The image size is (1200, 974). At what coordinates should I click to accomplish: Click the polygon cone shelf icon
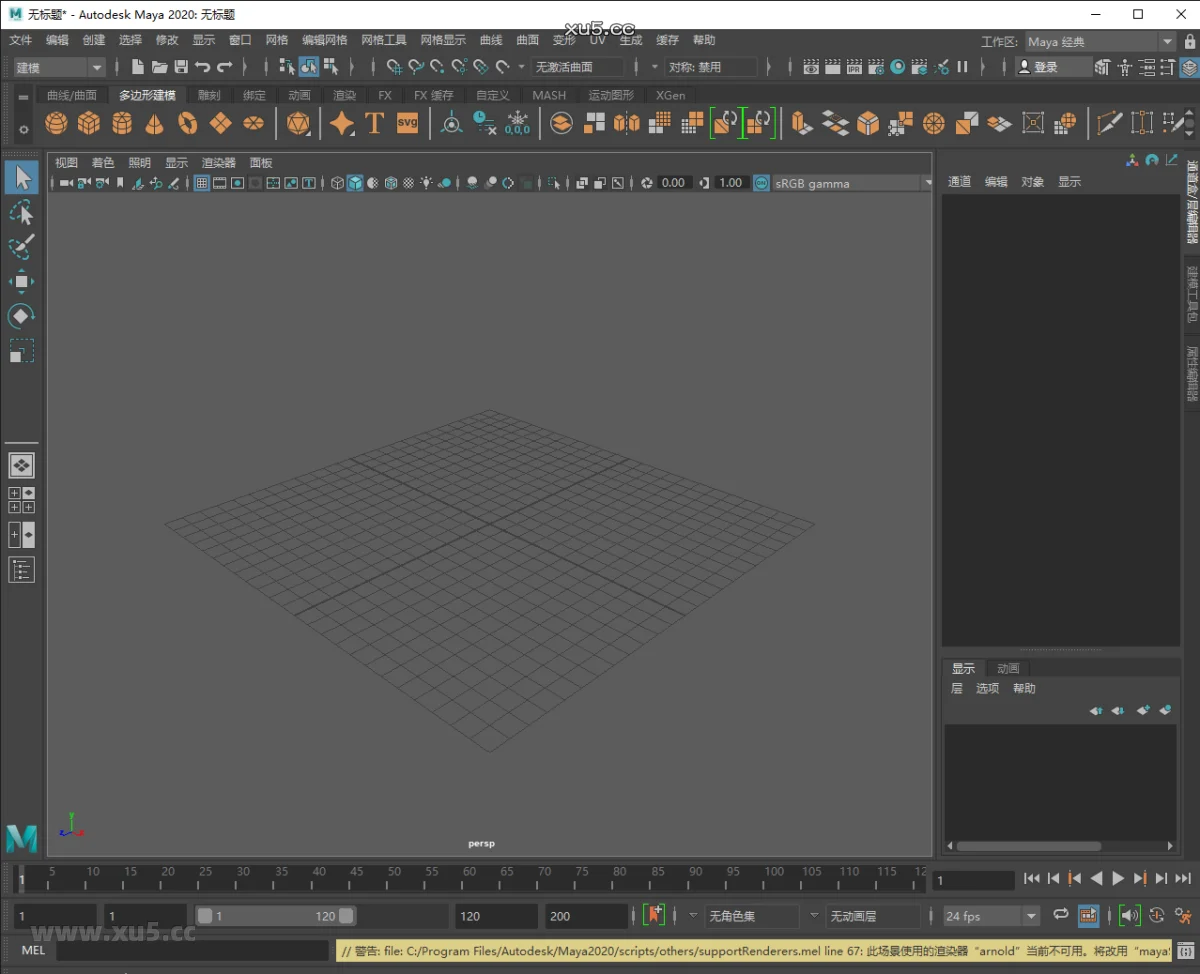click(154, 123)
